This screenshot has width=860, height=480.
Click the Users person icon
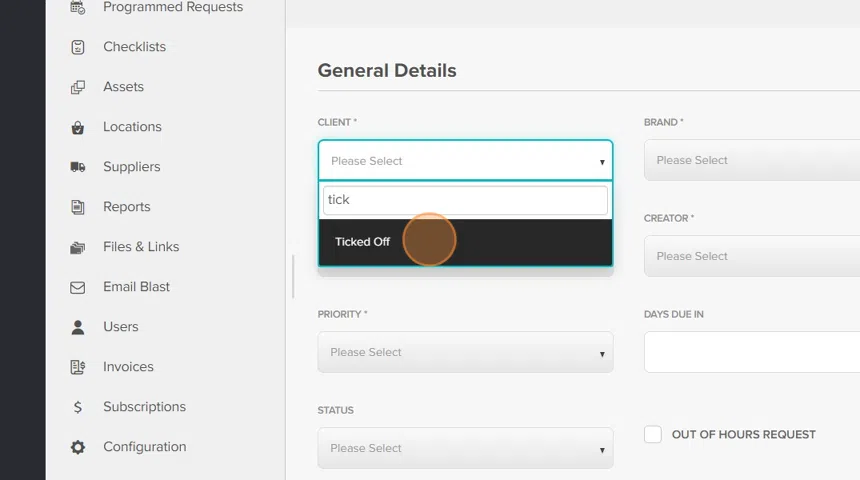coord(78,327)
